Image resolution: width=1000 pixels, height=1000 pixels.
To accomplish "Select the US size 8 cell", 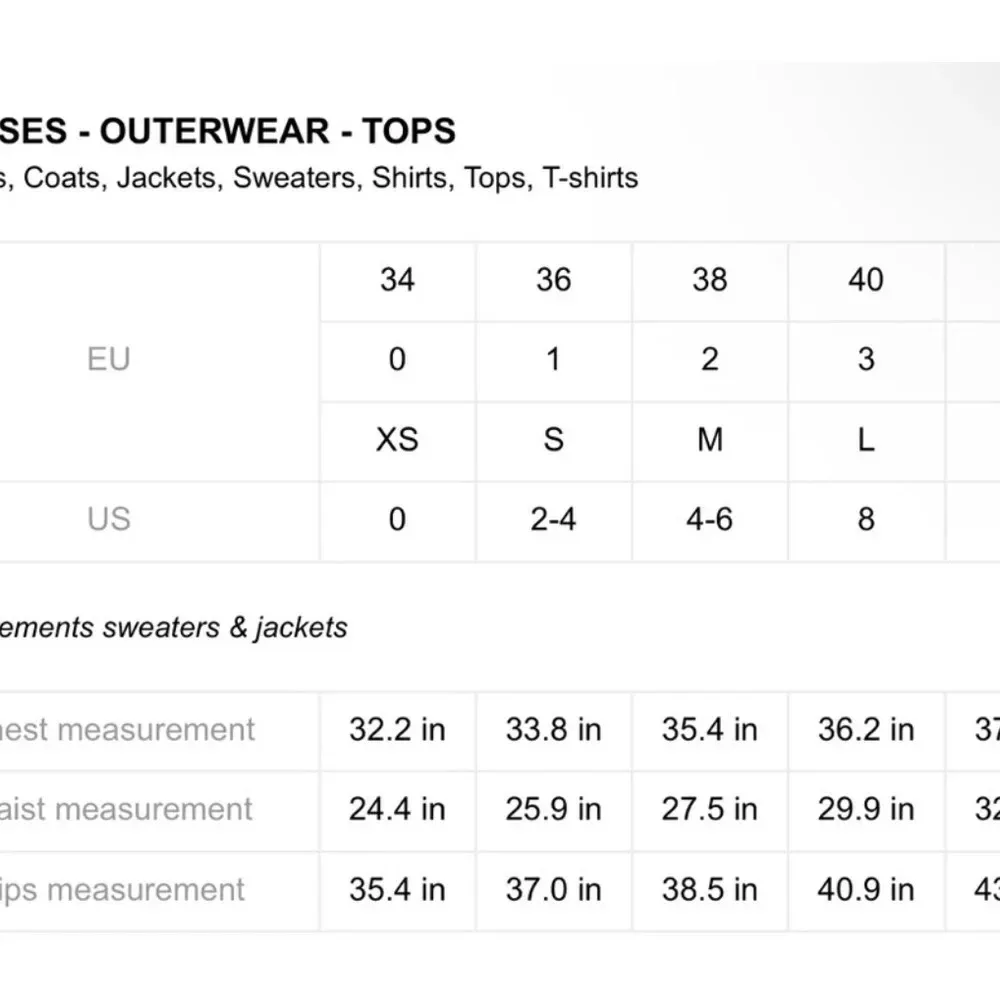I will [x=865, y=519].
